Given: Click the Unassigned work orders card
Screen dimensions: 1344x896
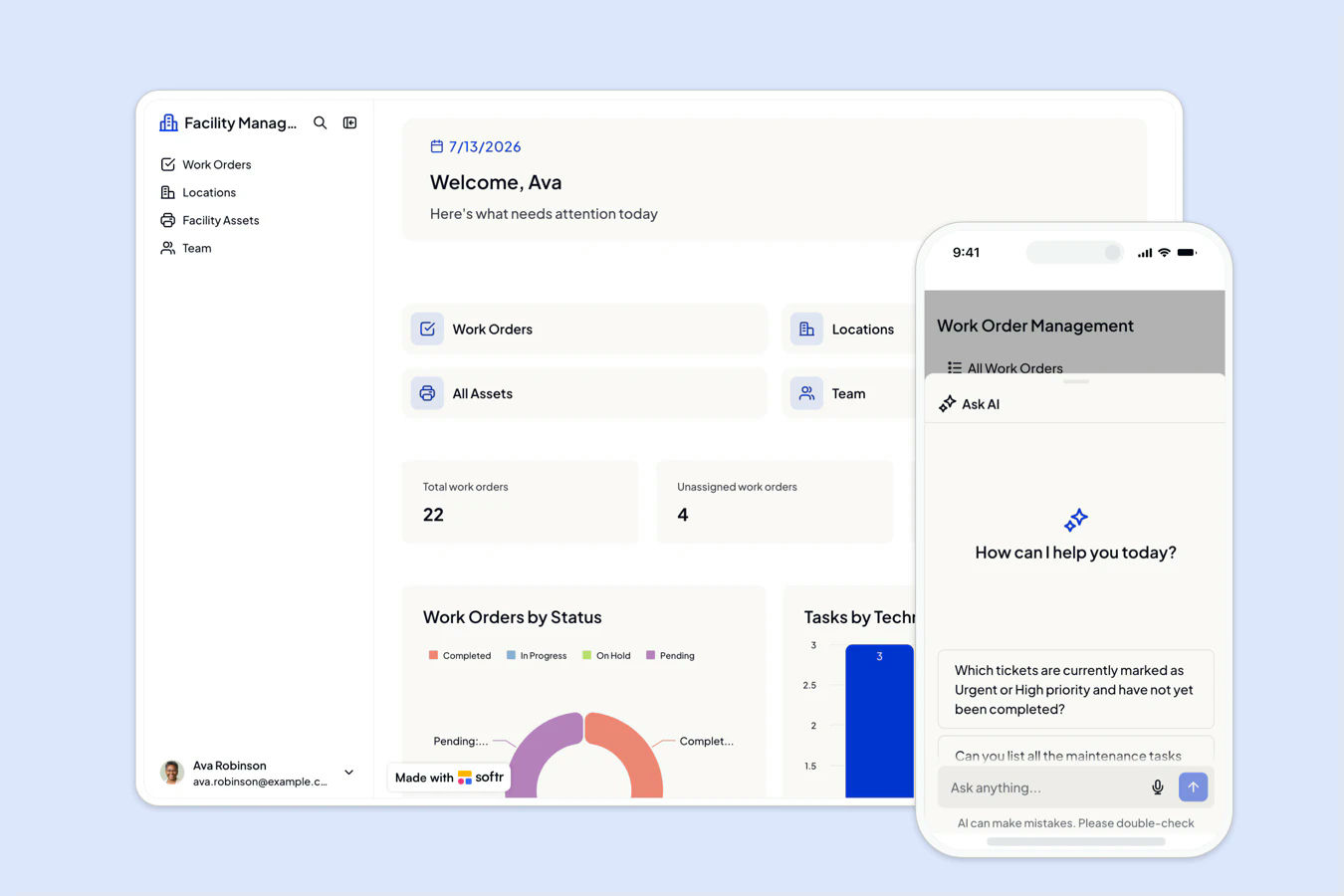Looking at the screenshot, I should [775, 502].
